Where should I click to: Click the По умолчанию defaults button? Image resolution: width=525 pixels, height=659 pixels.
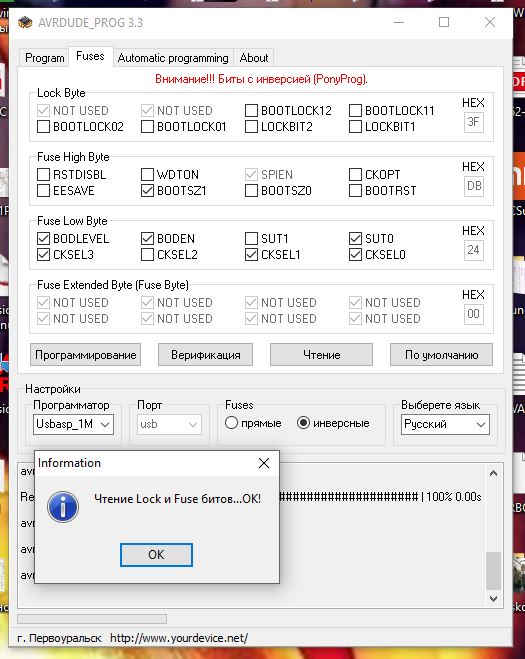tap(441, 355)
